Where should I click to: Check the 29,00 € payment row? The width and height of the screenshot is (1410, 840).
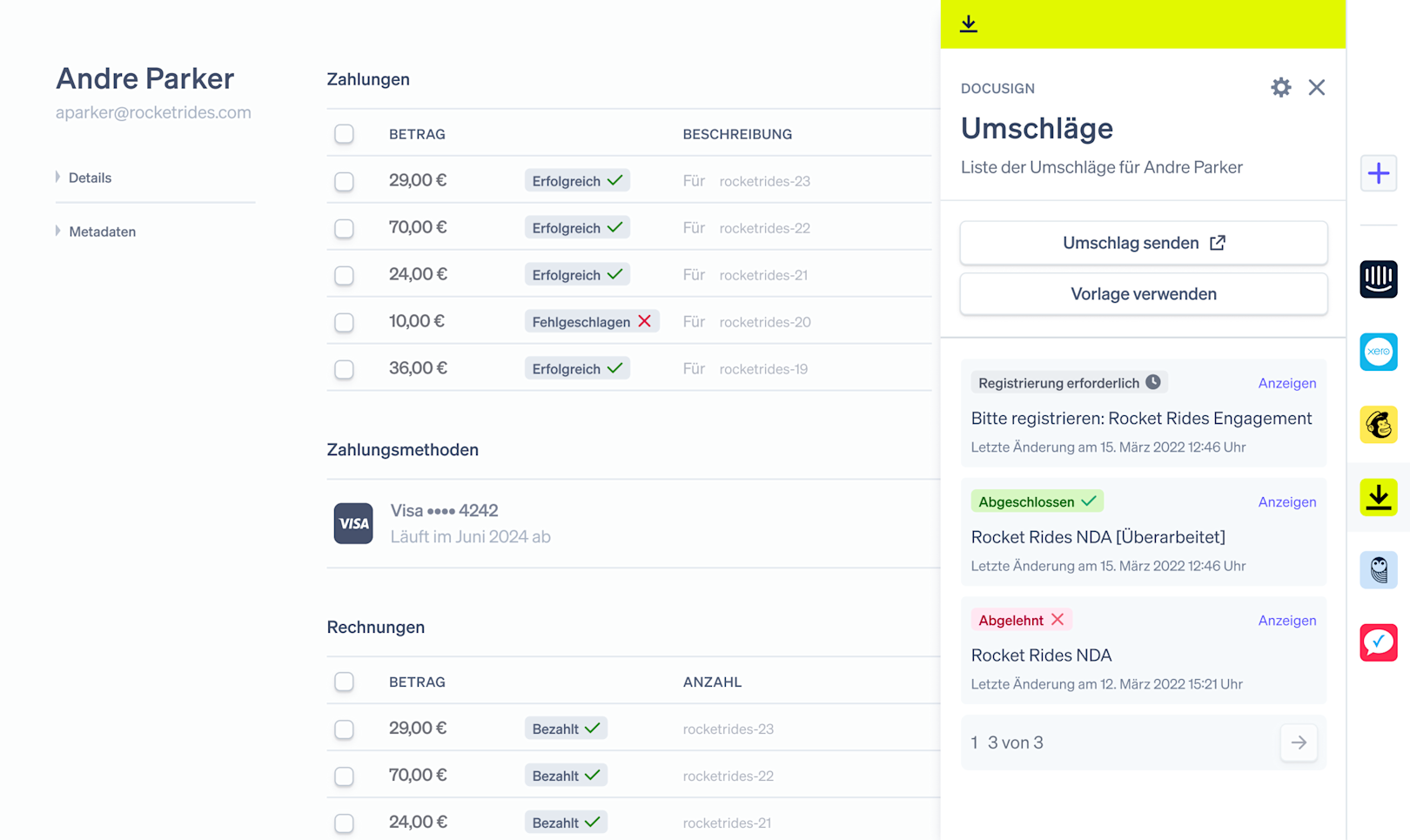[x=344, y=181]
